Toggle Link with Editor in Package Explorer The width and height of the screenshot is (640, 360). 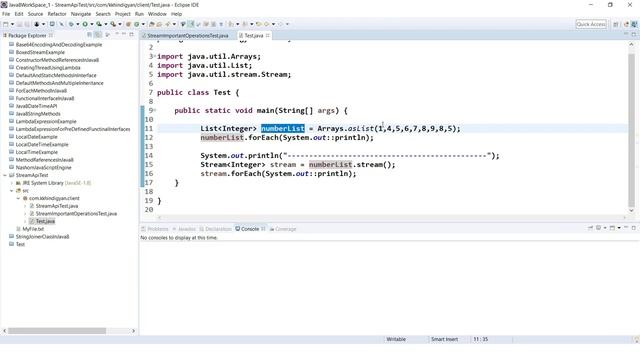tap(98, 35)
